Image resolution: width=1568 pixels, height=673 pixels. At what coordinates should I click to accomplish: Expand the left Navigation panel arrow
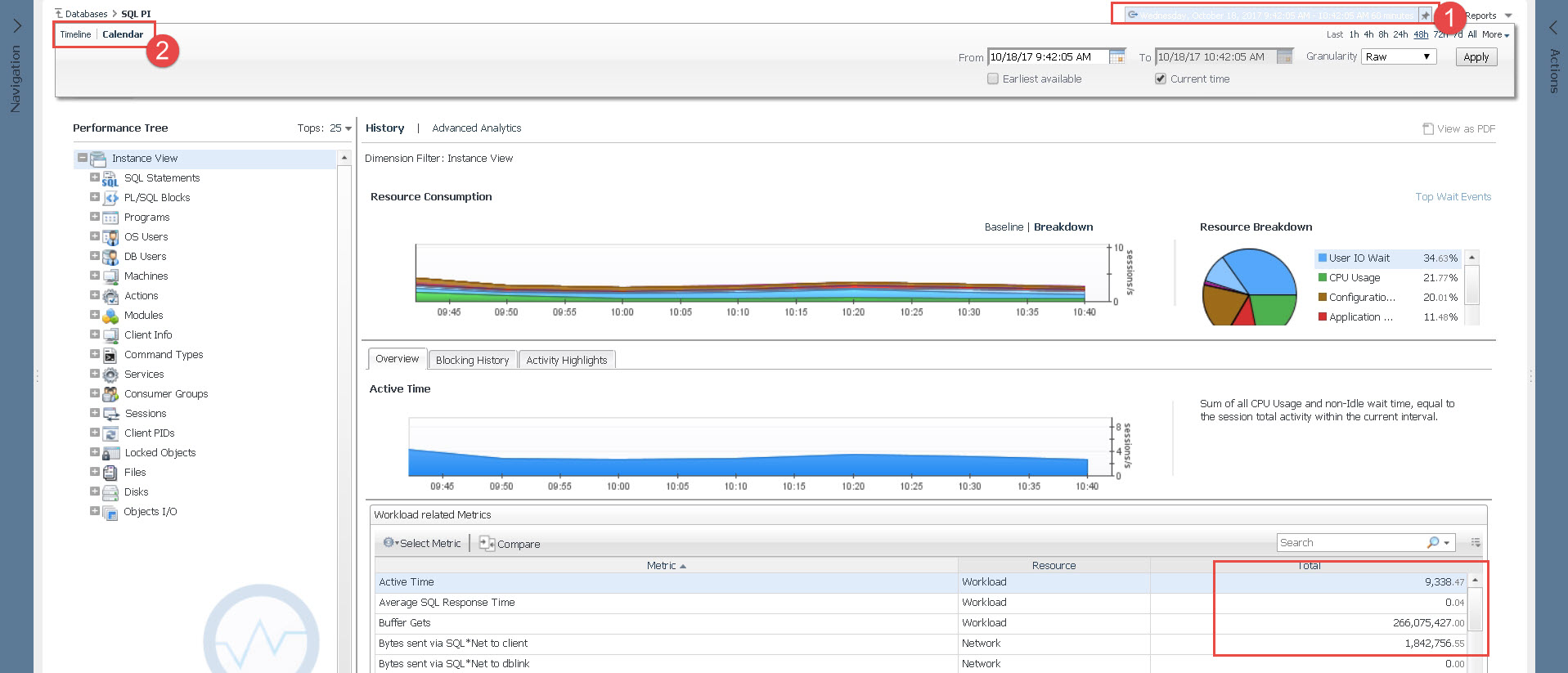[x=16, y=26]
